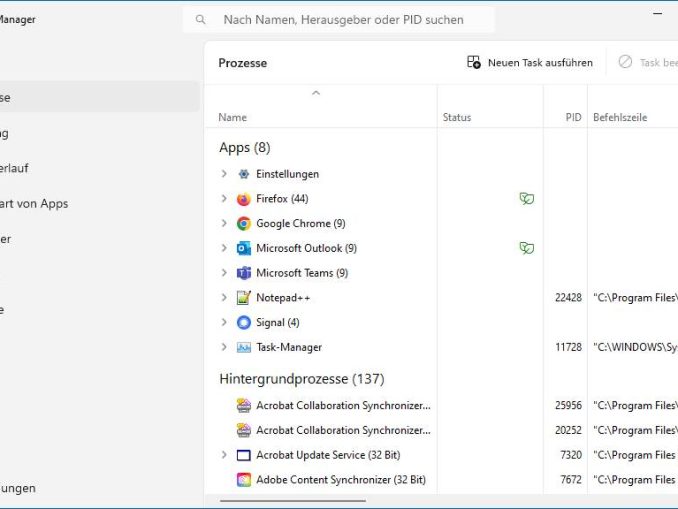Sort by the Status column header
This screenshot has width=678, height=509.
457,117
